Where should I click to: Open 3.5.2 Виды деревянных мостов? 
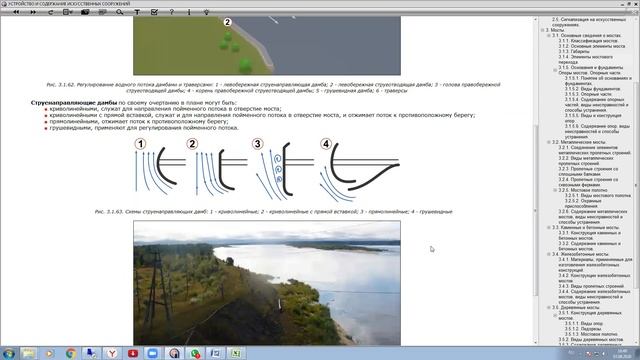(591, 339)
